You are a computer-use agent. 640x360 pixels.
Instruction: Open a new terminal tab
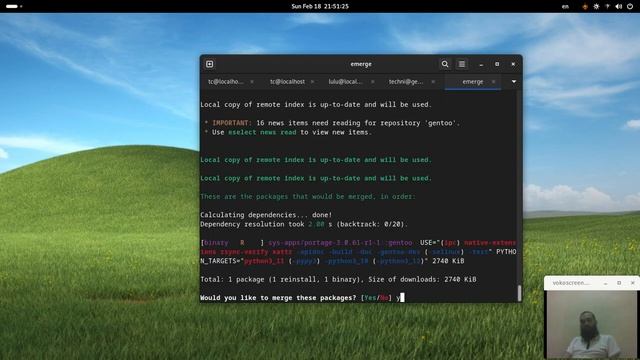tap(209, 64)
